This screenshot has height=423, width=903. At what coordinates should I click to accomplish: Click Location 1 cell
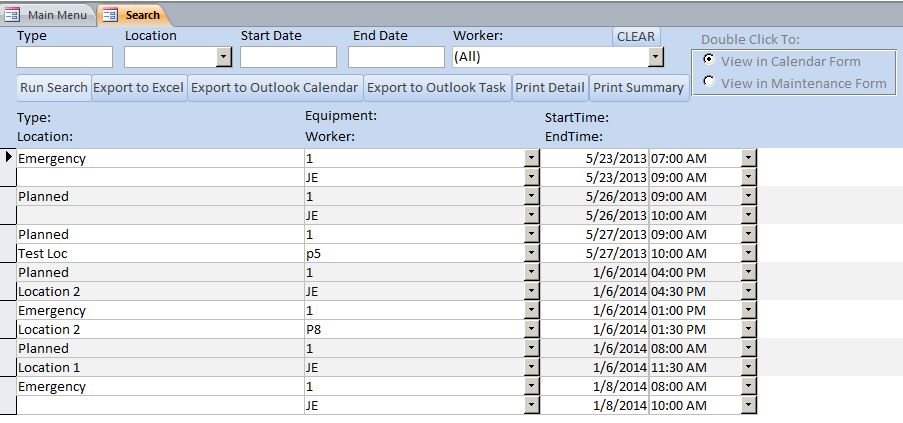click(x=160, y=367)
